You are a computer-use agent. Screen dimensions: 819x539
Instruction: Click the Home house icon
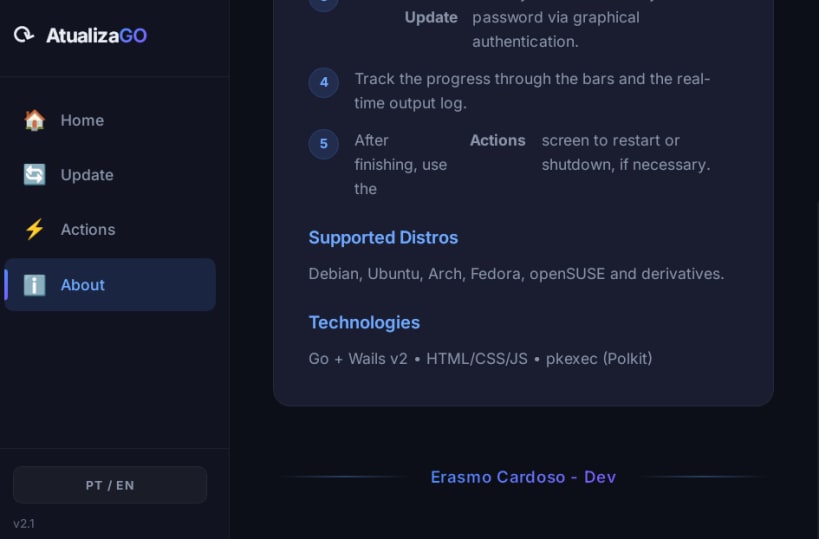[x=35, y=120]
